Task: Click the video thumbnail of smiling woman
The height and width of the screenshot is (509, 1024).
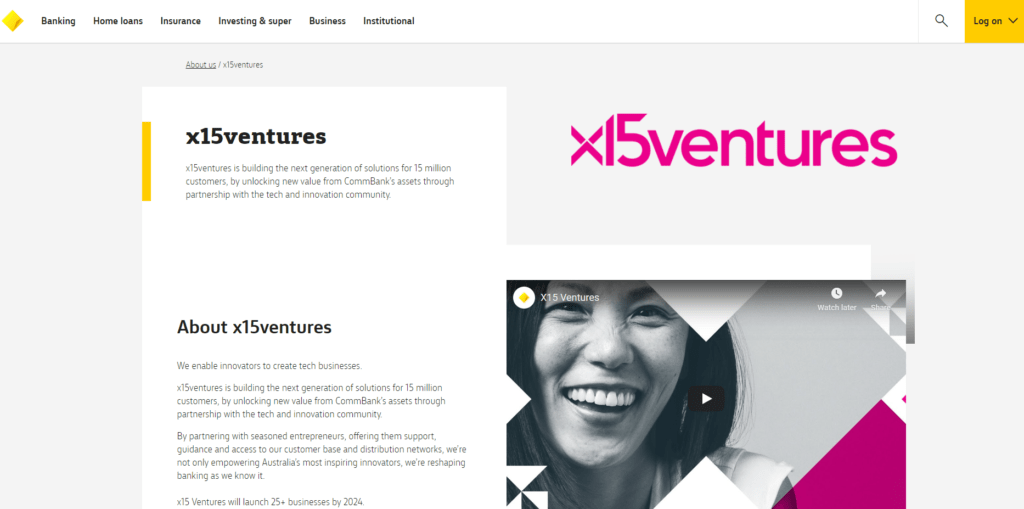Action: click(706, 395)
